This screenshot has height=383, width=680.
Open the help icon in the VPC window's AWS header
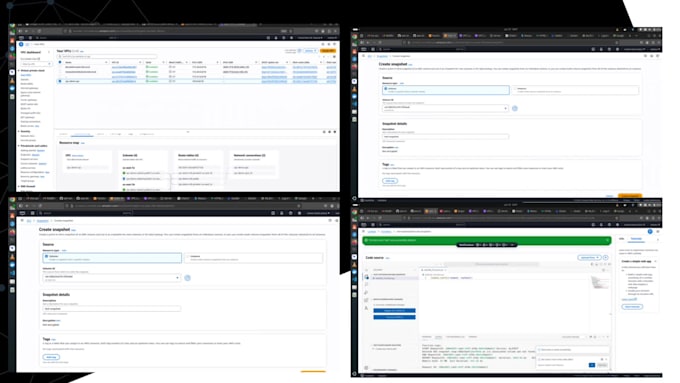click(284, 38)
